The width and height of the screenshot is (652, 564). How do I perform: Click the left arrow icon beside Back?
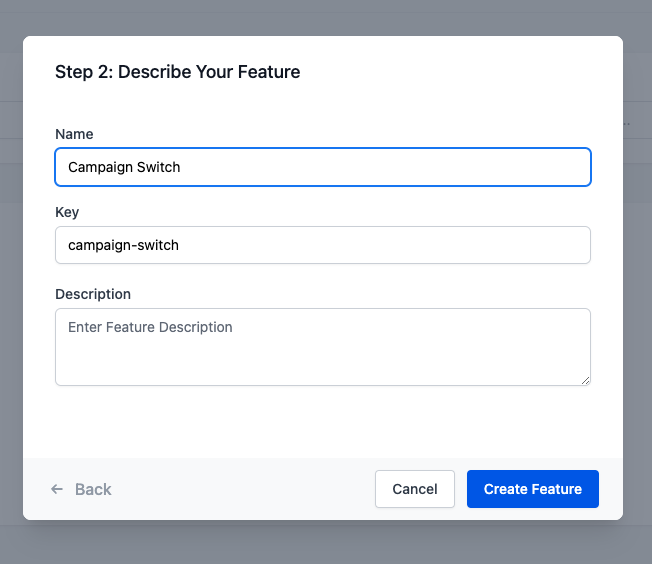click(x=57, y=489)
